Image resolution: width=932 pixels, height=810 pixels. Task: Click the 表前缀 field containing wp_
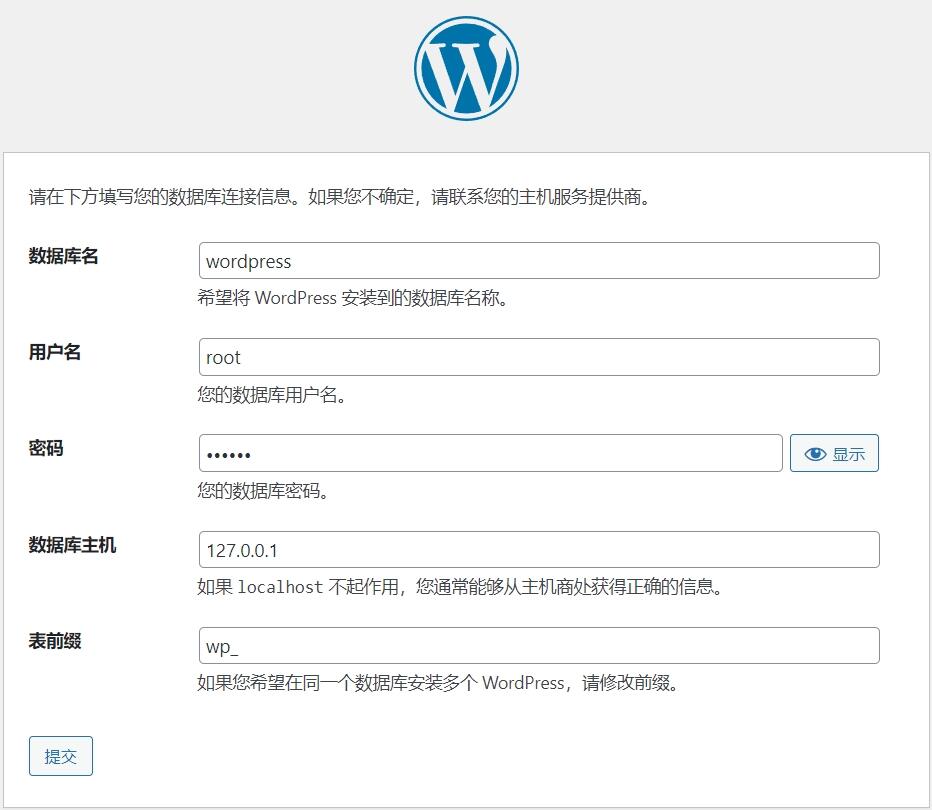(x=540, y=645)
